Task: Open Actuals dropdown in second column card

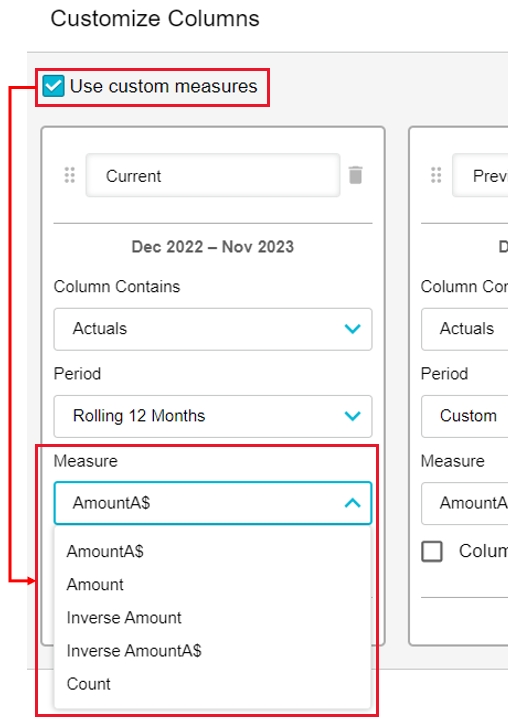Action: pyautogui.click(x=465, y=329)
